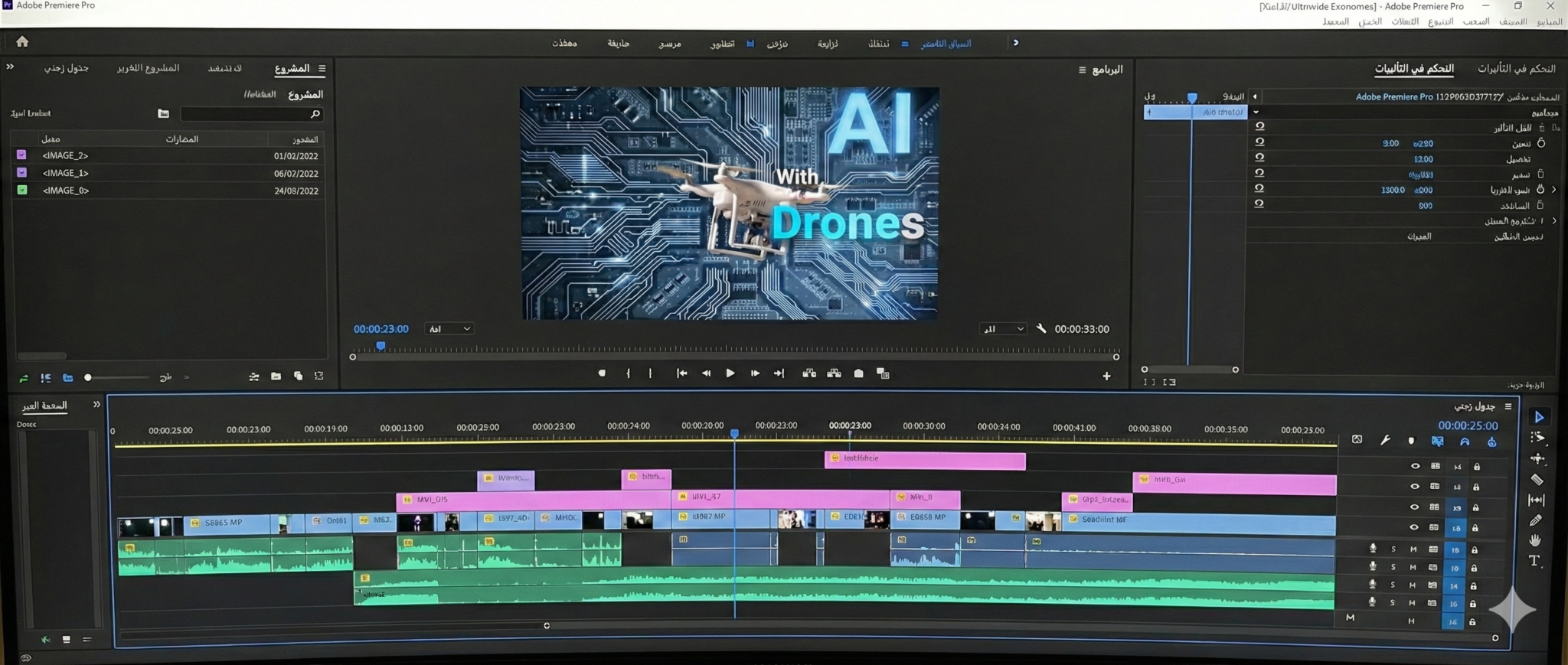This screenshot has height=665, width=1568.
Task: Toggle lock on the top video track
Action: point(1477,467)
